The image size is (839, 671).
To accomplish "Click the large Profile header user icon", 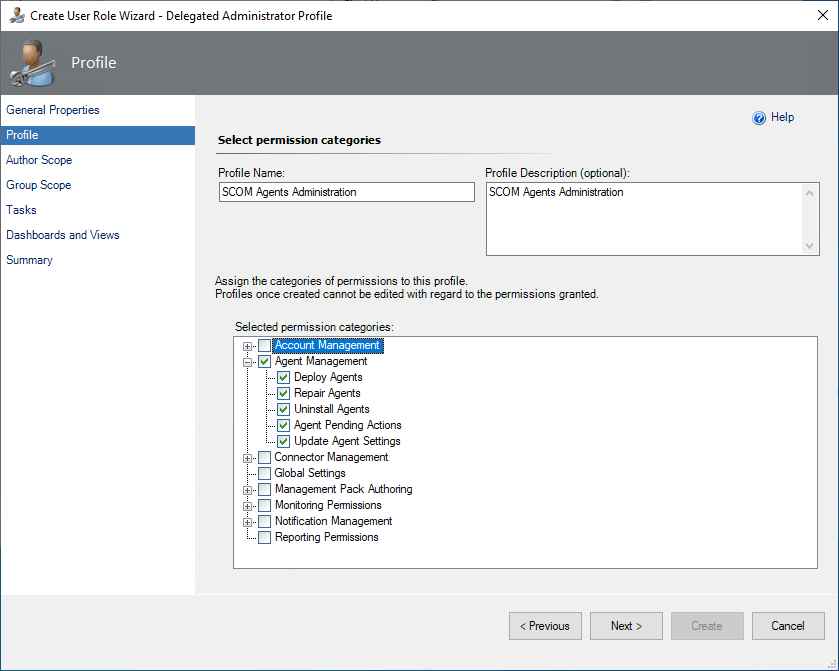I will [32, 63].
